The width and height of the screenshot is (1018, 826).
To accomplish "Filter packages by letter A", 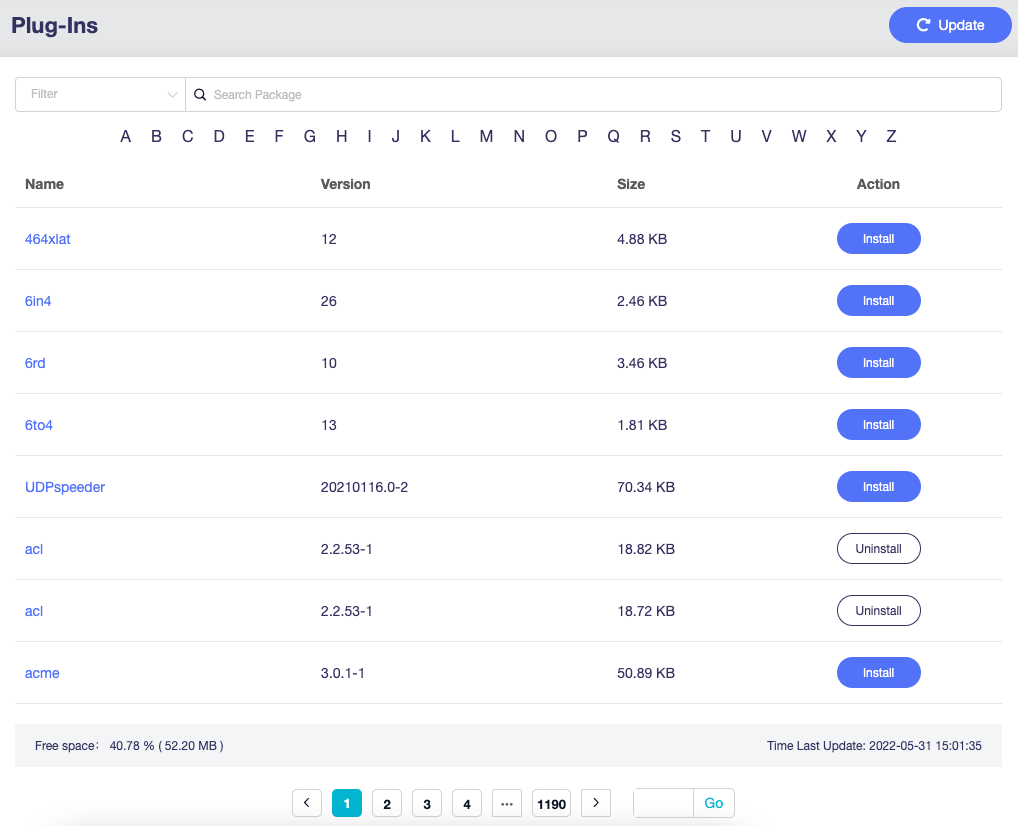I will point(125,136).
